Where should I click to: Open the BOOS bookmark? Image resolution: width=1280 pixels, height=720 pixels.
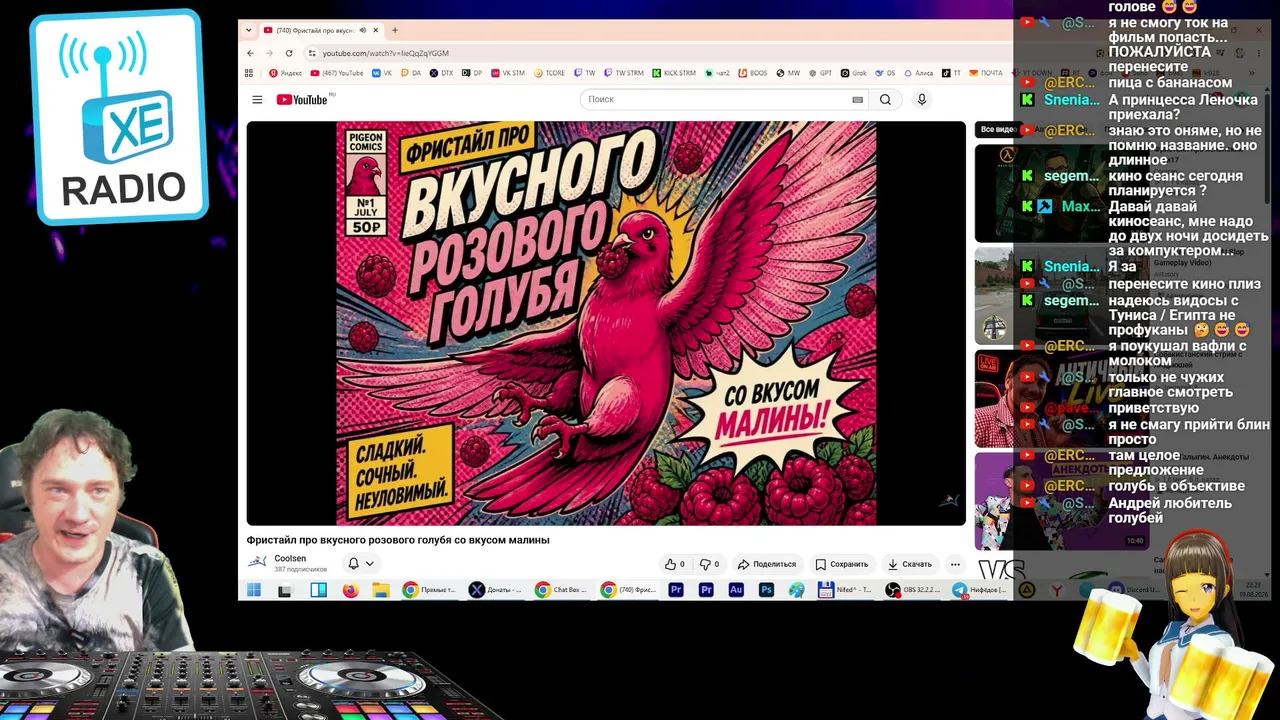click(x=752, y=73)
